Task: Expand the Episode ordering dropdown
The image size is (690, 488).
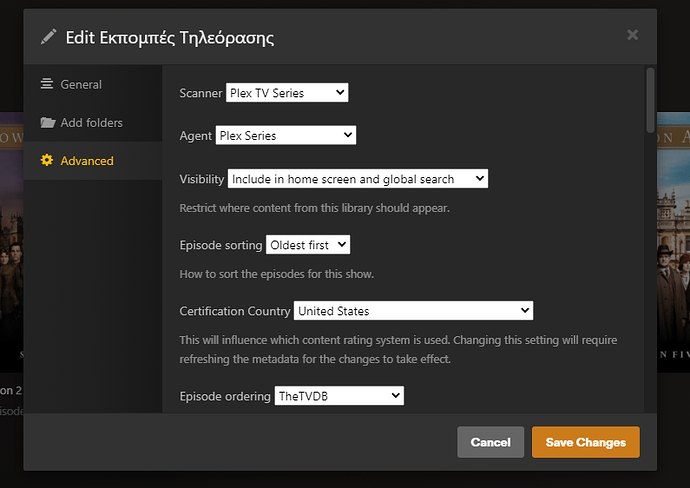Action: 338,396
